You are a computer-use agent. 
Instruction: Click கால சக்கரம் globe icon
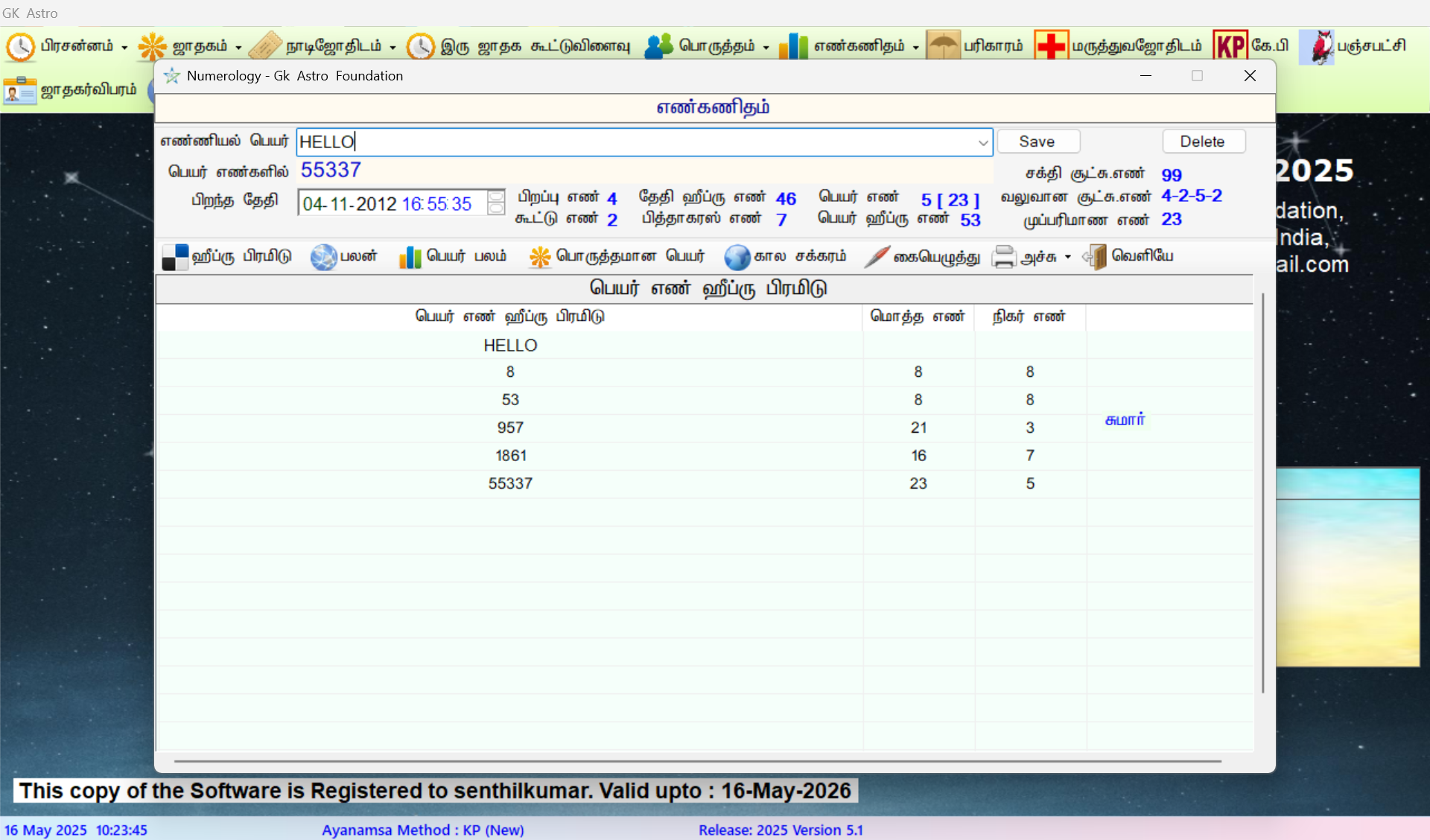point(737,257)
